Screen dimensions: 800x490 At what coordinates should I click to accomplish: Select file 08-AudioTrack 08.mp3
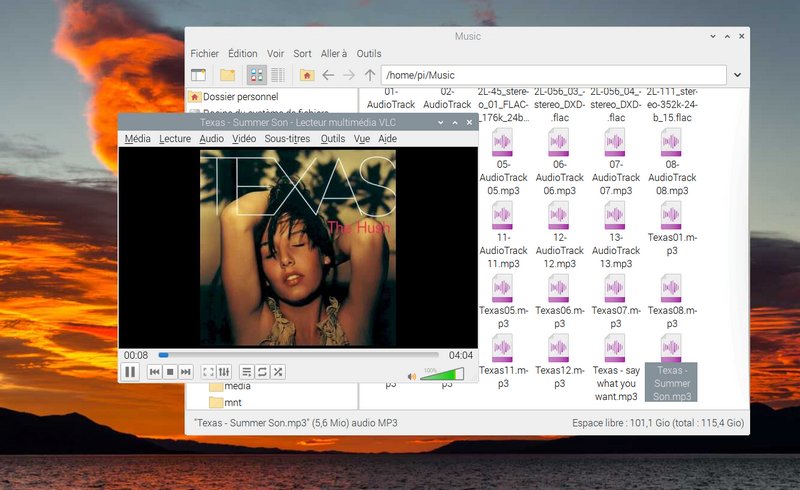pos(671,162)
